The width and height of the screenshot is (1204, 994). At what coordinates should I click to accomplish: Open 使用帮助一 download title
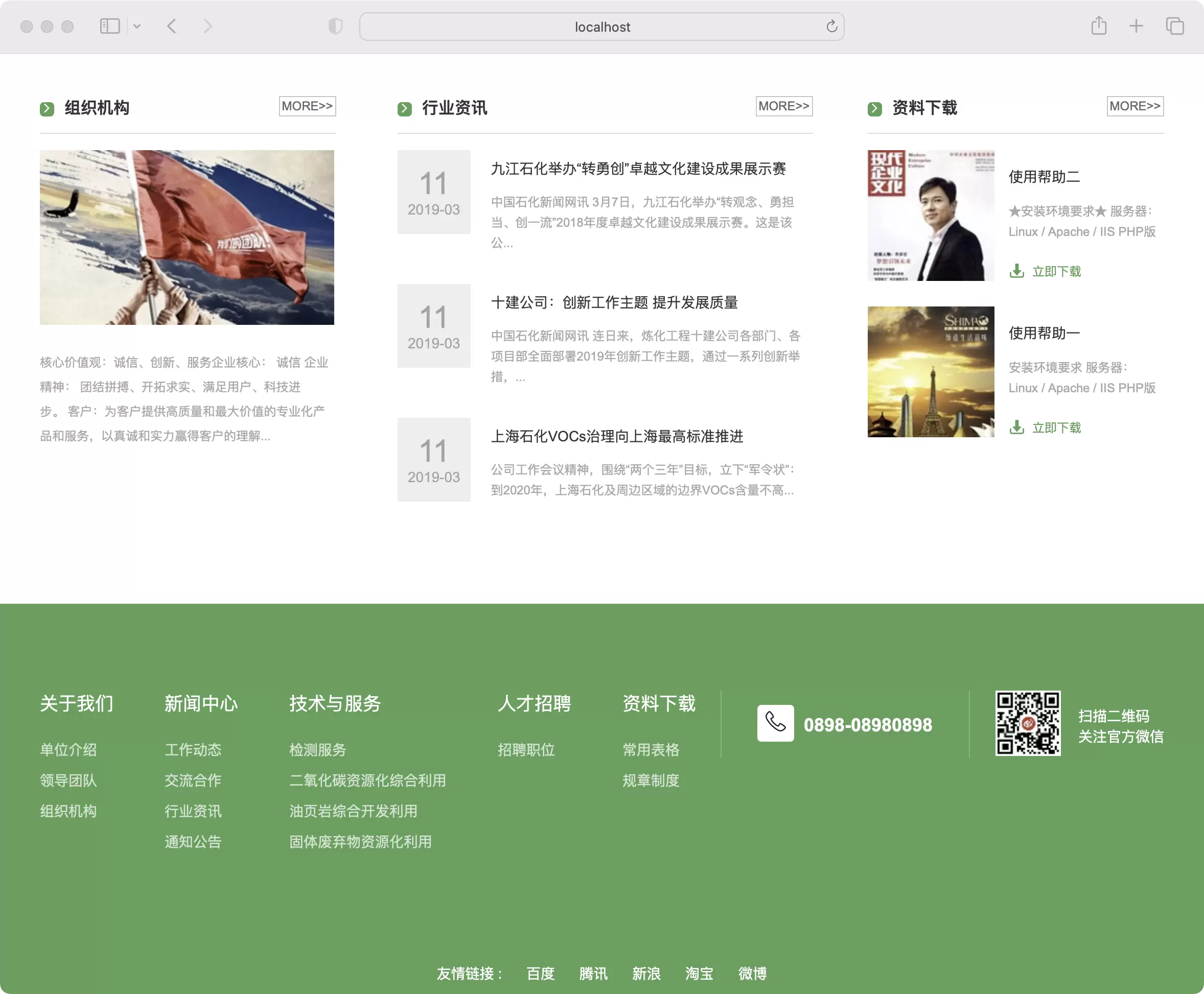point(1044,333)
